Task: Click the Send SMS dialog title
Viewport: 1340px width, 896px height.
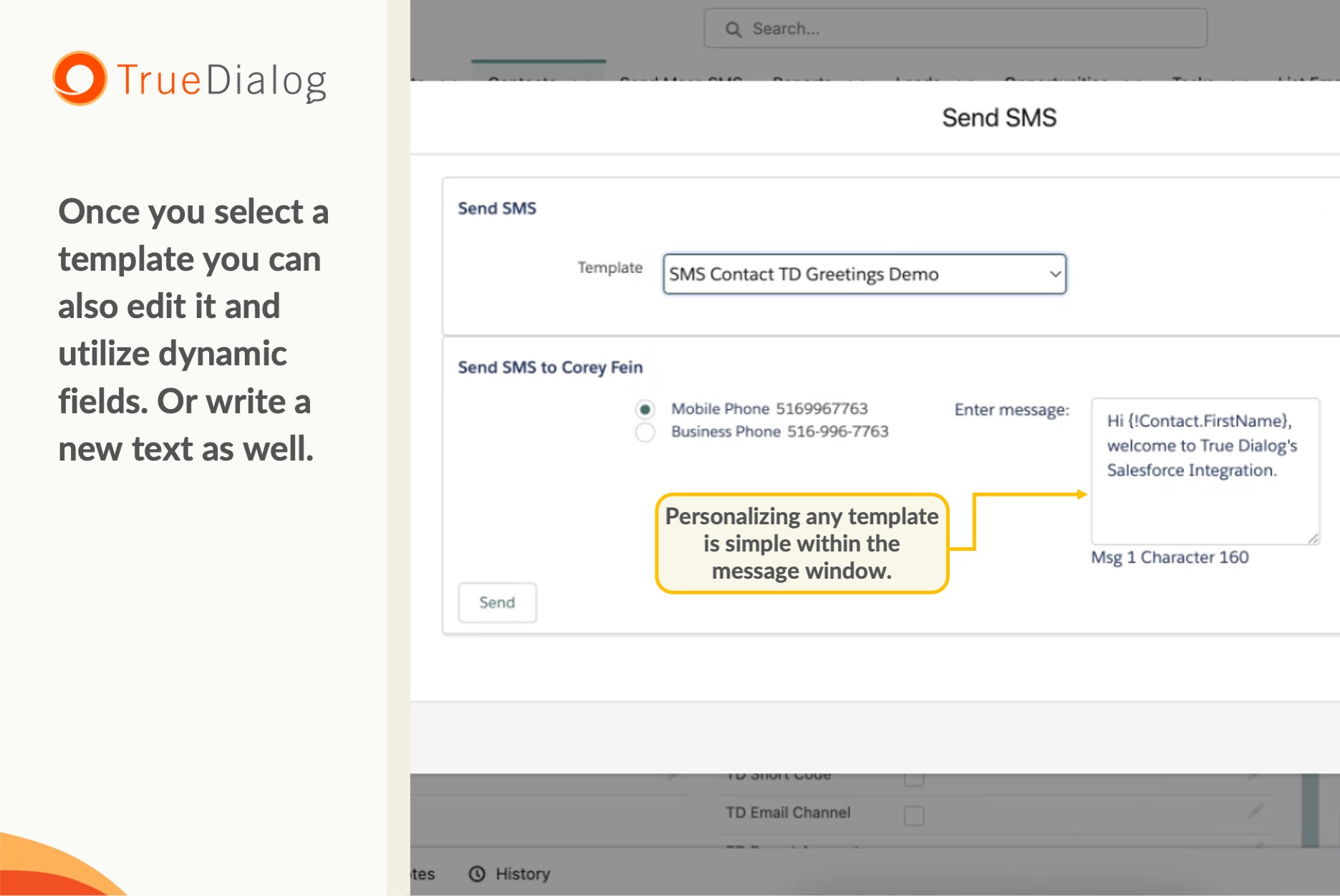Action: point(998,118)
